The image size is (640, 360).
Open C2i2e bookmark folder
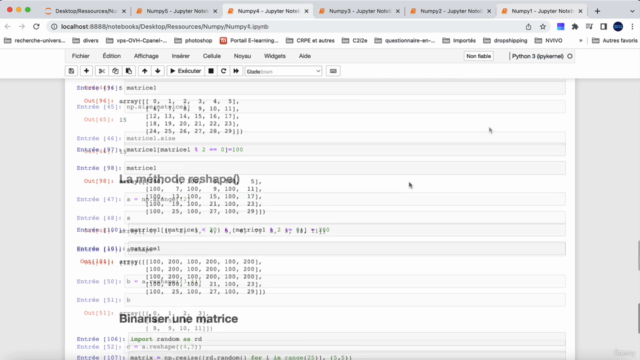tap(355, 40)
